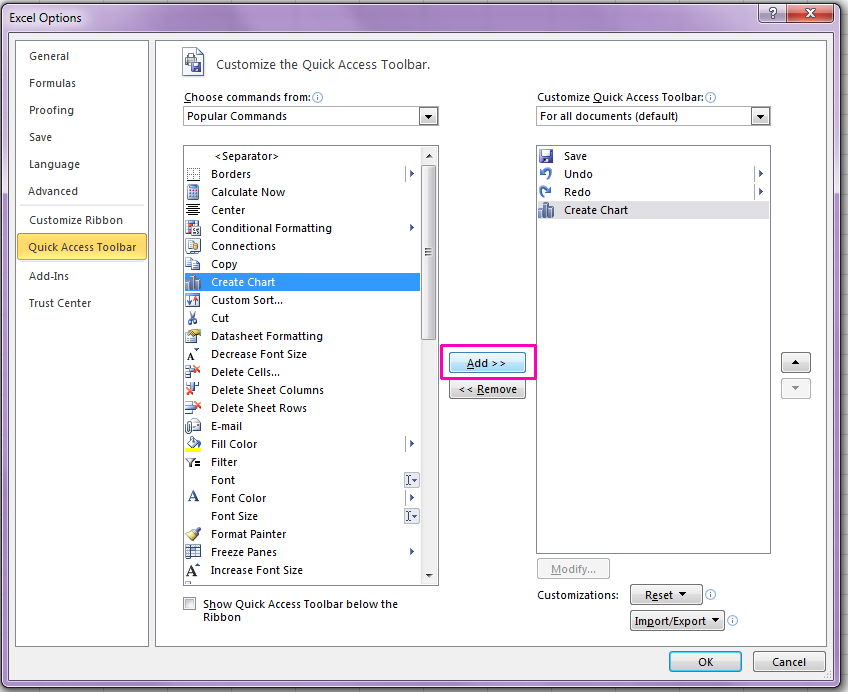Viewport: 848px width, 692px height.
Task: Click the Decrease Font Size icon
Action: click(193, 354)
